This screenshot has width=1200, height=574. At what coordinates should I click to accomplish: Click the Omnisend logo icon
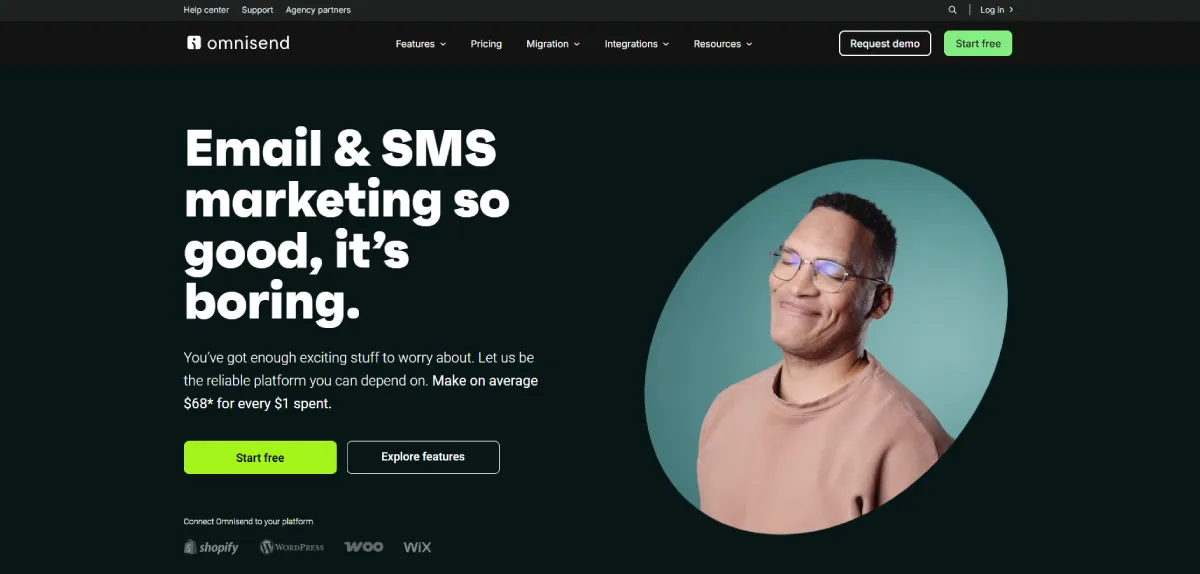point(194,43)
